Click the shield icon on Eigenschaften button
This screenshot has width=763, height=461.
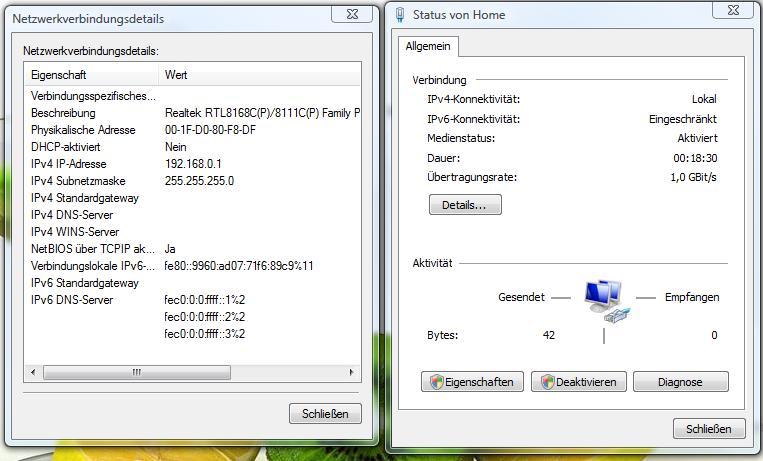coord(436,382)
